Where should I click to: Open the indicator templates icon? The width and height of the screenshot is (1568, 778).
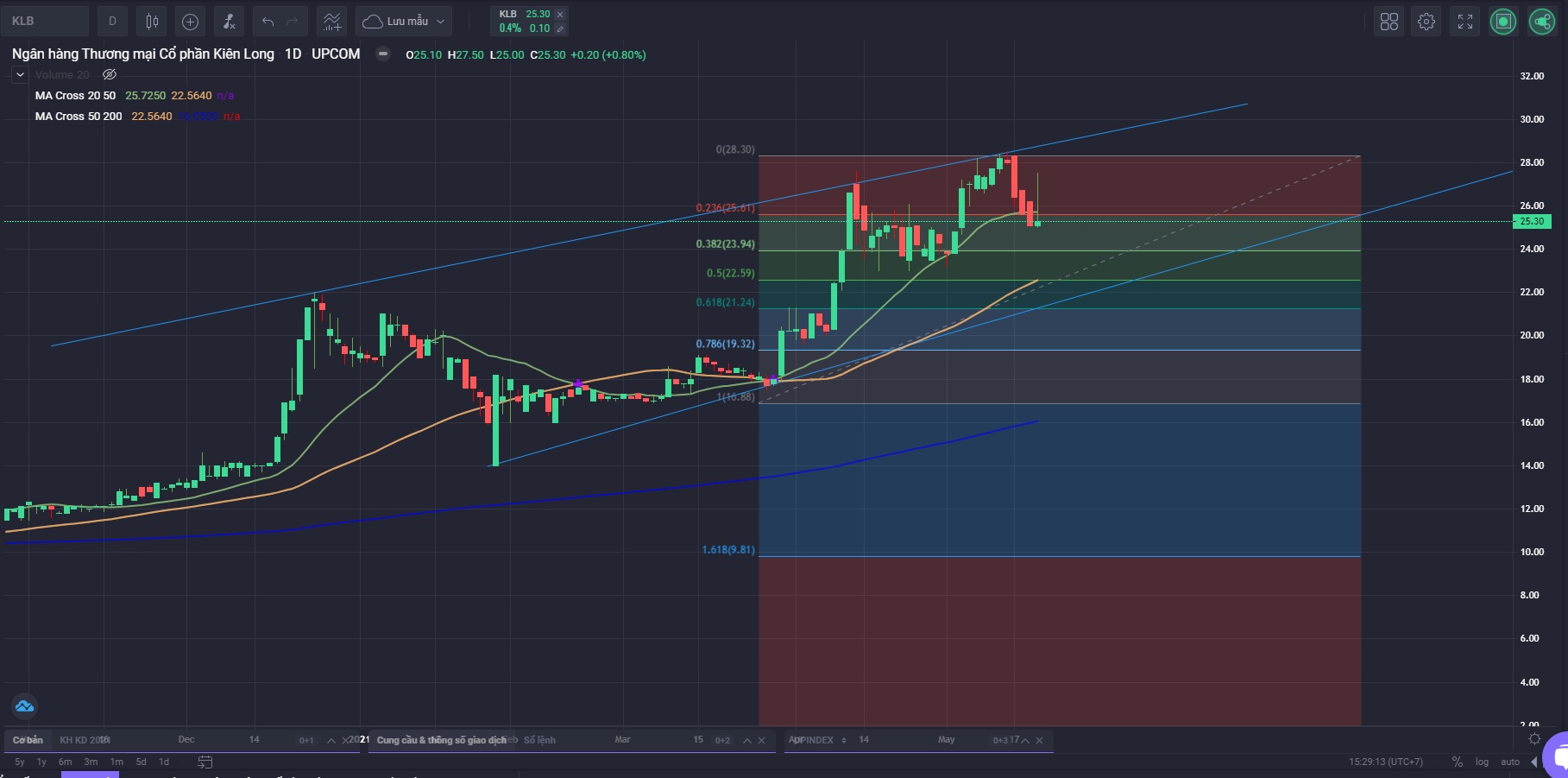(331, 22)
